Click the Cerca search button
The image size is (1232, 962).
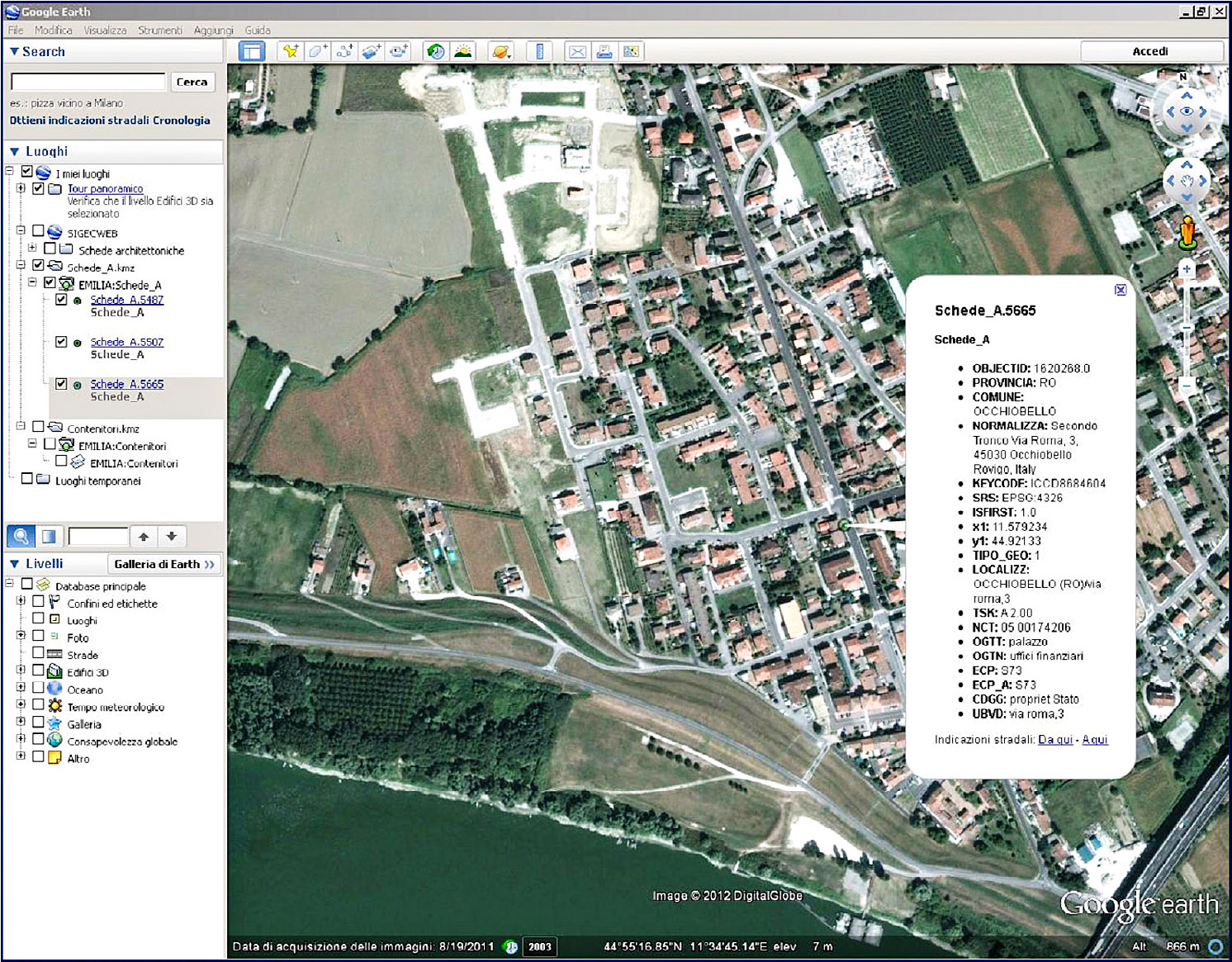click(x=192, y=82)
